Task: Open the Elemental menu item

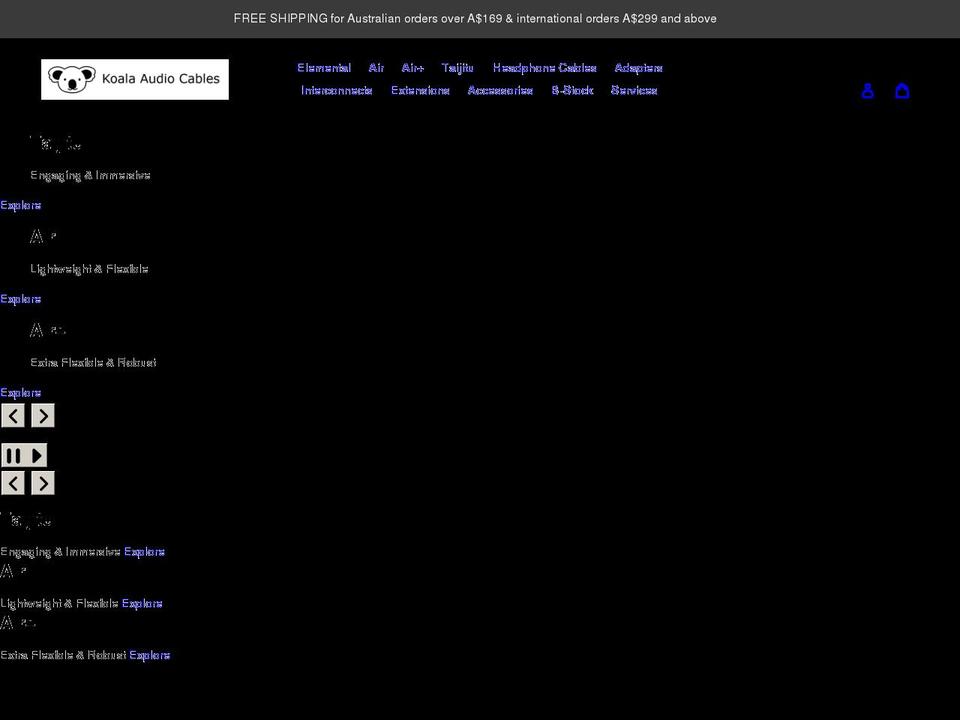Action: coord(324,68)
